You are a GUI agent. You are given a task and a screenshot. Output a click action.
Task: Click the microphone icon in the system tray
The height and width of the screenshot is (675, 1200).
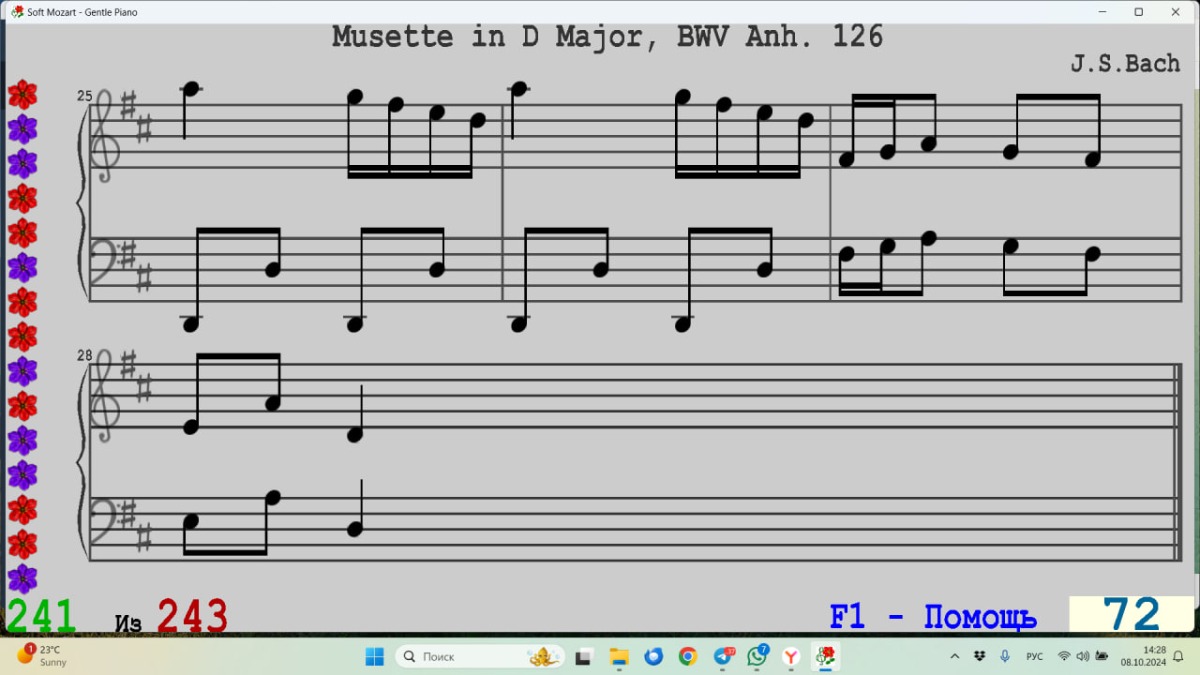(x=1005, y=656)
